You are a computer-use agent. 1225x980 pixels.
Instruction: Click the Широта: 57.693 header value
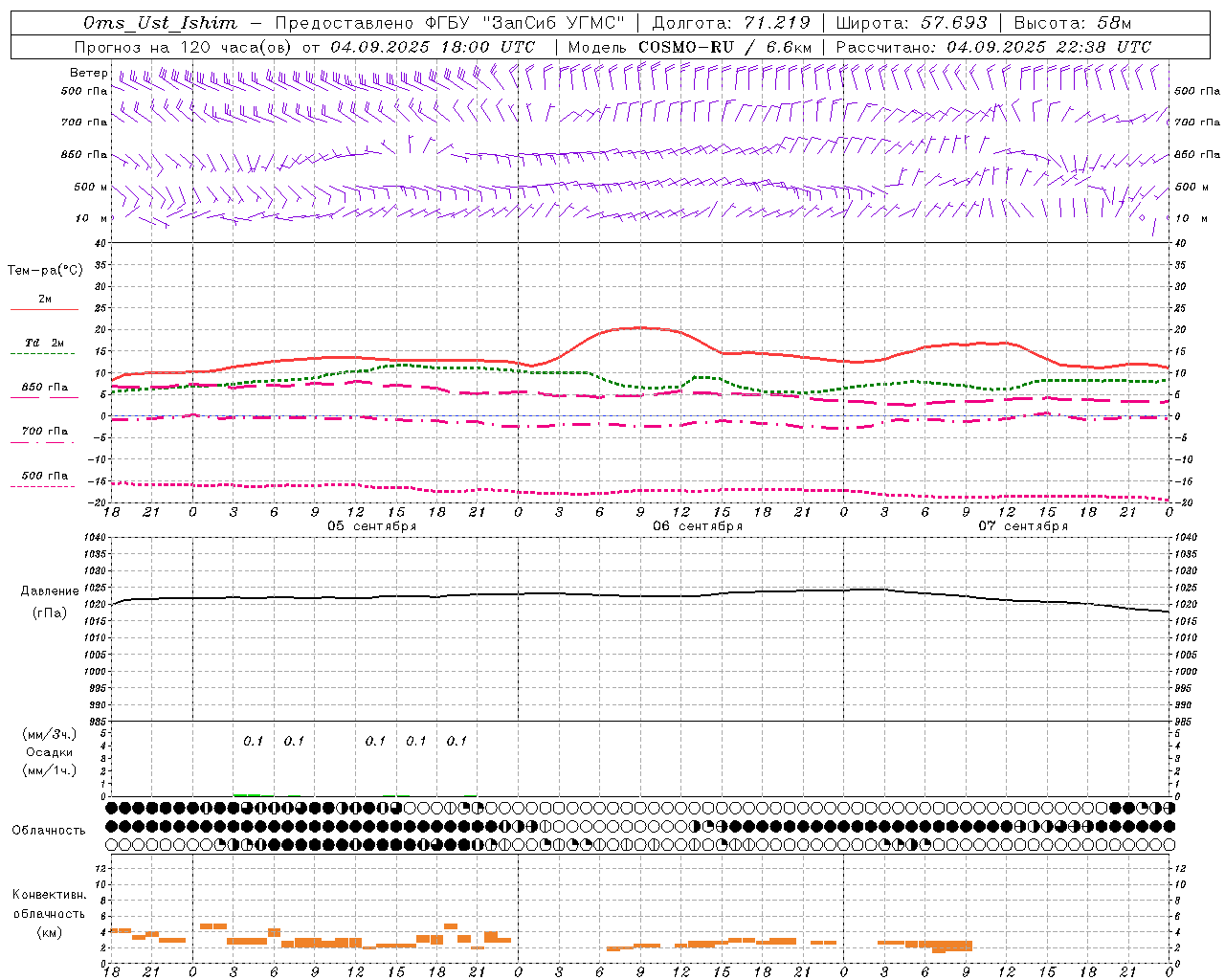pyautogui.click(x=911, y=23)
